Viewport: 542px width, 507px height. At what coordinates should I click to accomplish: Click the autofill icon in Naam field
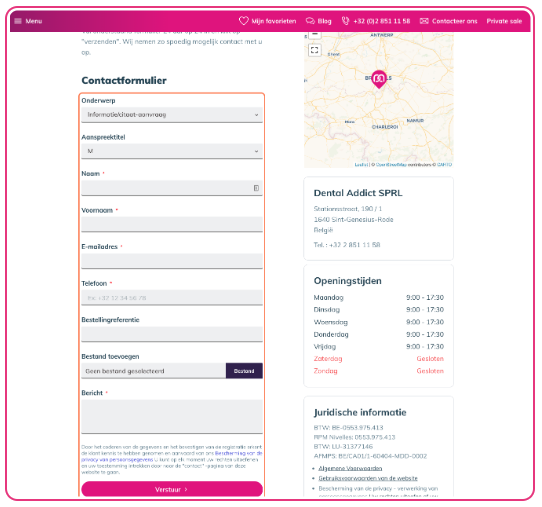tap(256, 188)
